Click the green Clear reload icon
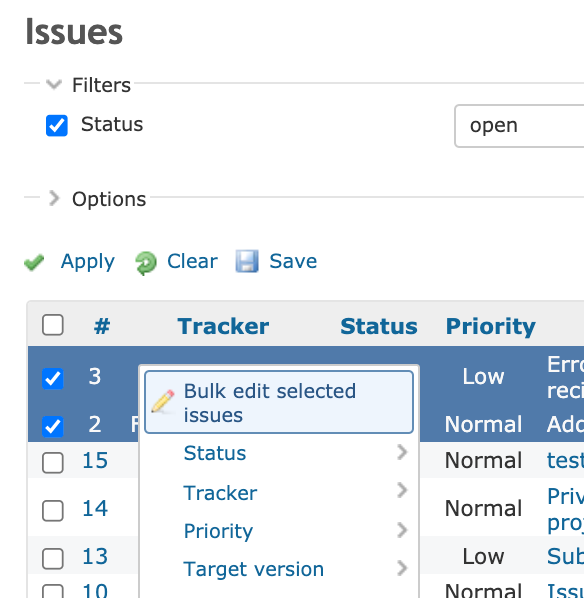 (146, 263)
